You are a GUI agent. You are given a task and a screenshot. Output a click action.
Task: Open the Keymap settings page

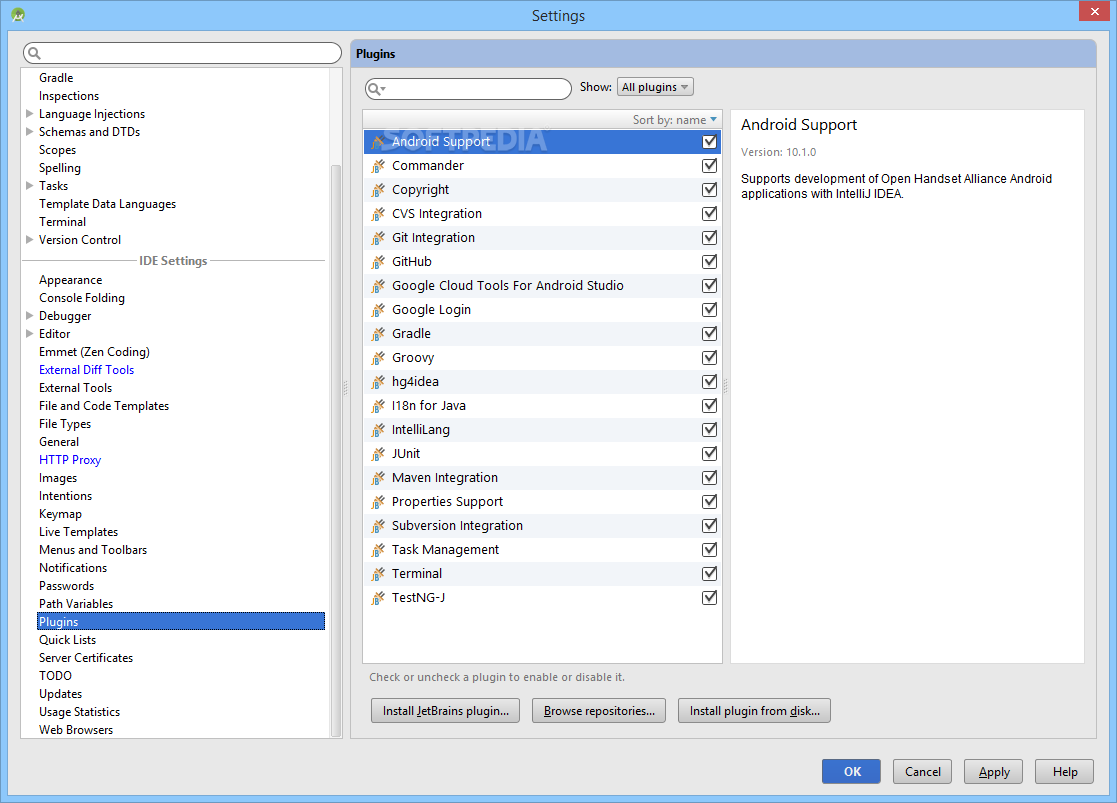(61, 514)
